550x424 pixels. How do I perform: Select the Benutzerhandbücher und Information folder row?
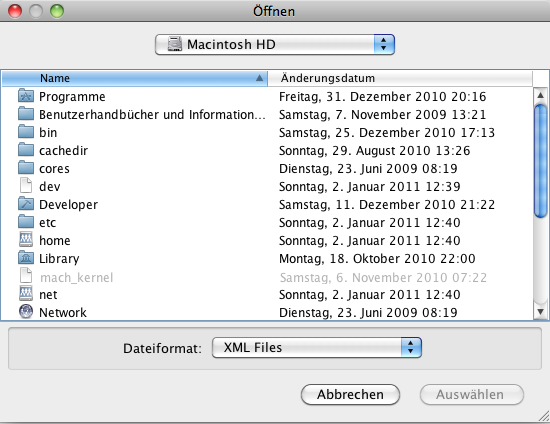click(267, 114)
